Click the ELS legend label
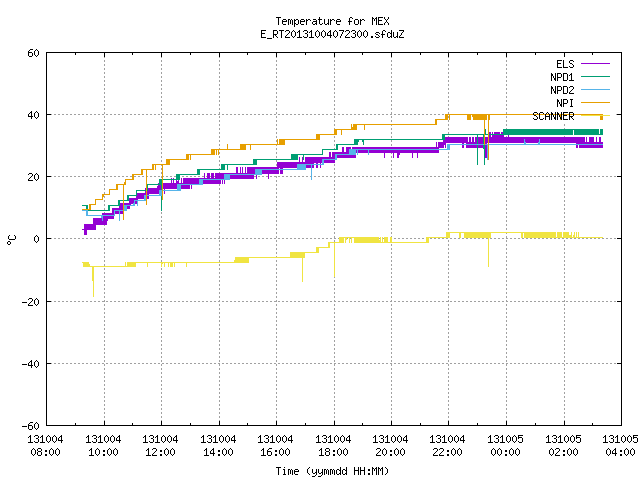The height and width of the screenshot is (480, 640). (565, 64)
